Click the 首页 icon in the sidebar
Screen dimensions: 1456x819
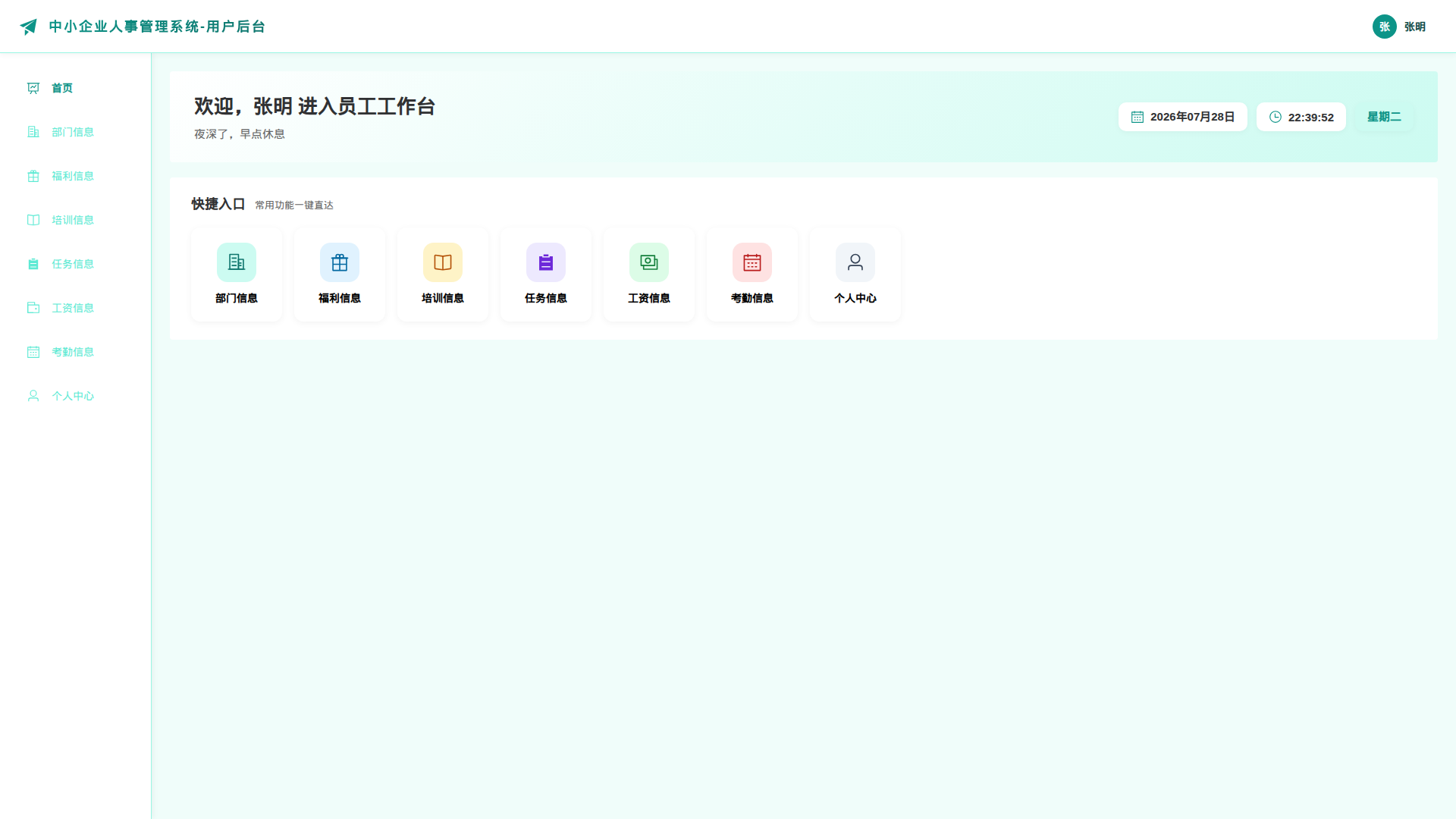click(x=33, y=88)
